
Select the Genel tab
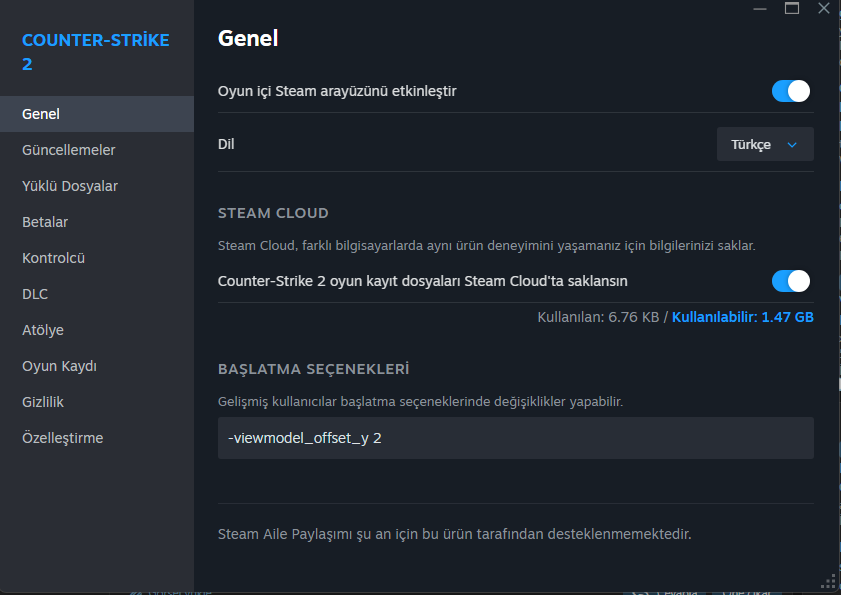click(x=41, y=114)
